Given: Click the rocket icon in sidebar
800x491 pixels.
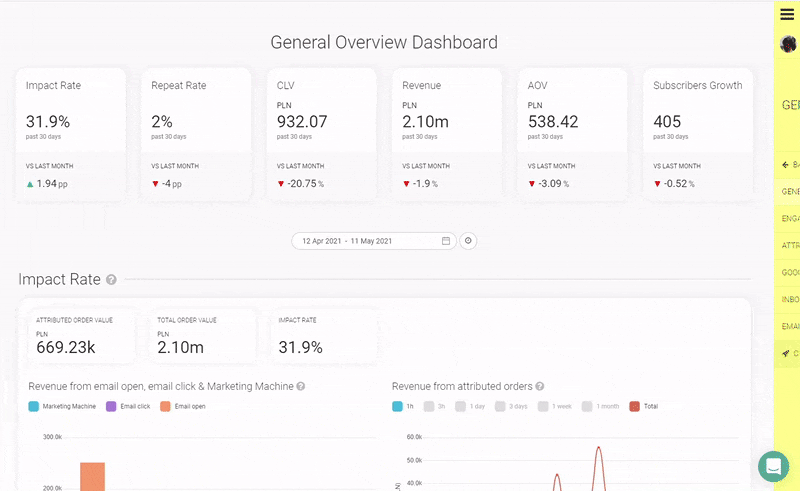Looking at the screenshot, I should [786, 353].
